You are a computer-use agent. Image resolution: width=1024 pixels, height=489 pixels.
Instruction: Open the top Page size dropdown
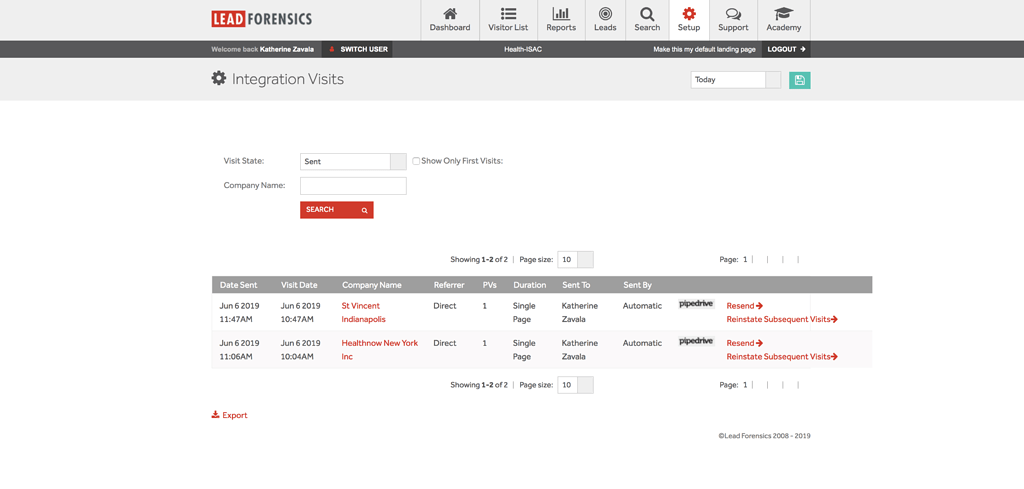(575, 259)
